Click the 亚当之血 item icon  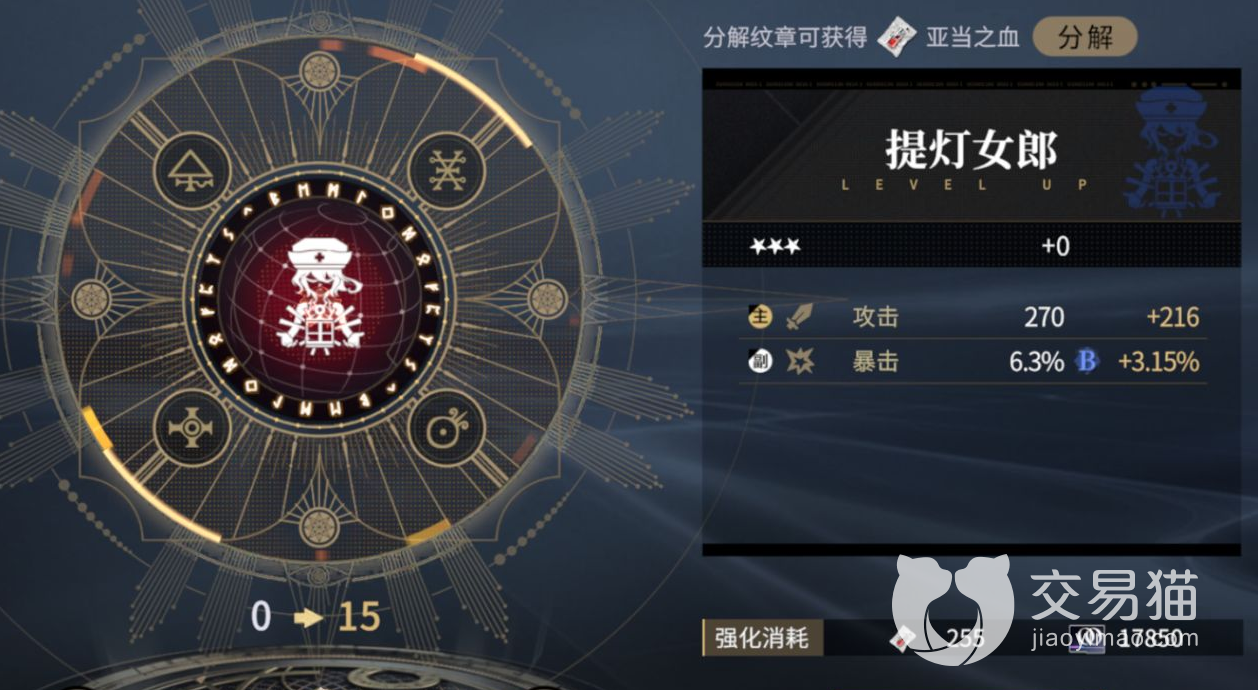coord(896,38)
